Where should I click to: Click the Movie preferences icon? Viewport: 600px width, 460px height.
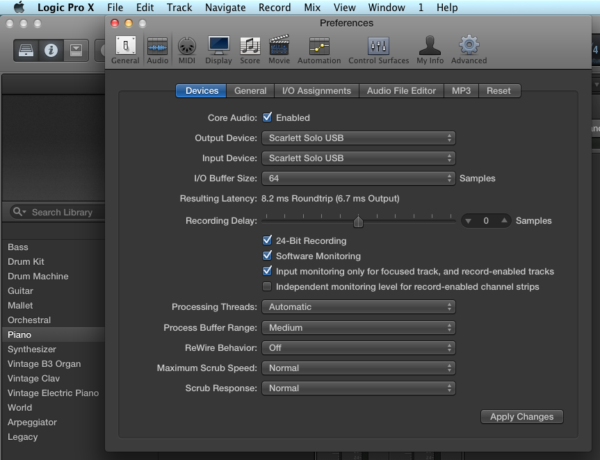pos(279,48)
